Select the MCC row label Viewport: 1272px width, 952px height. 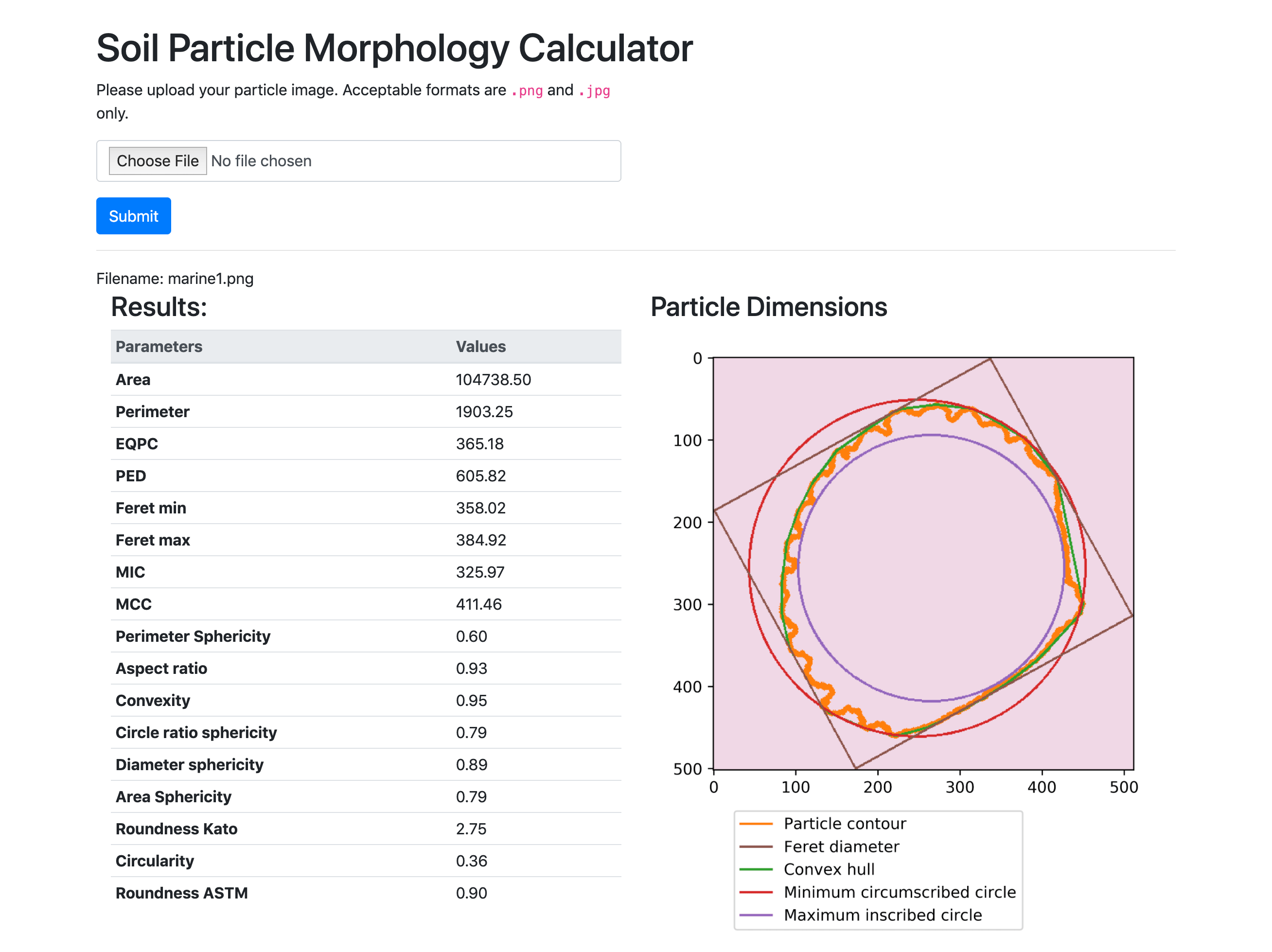133,605
